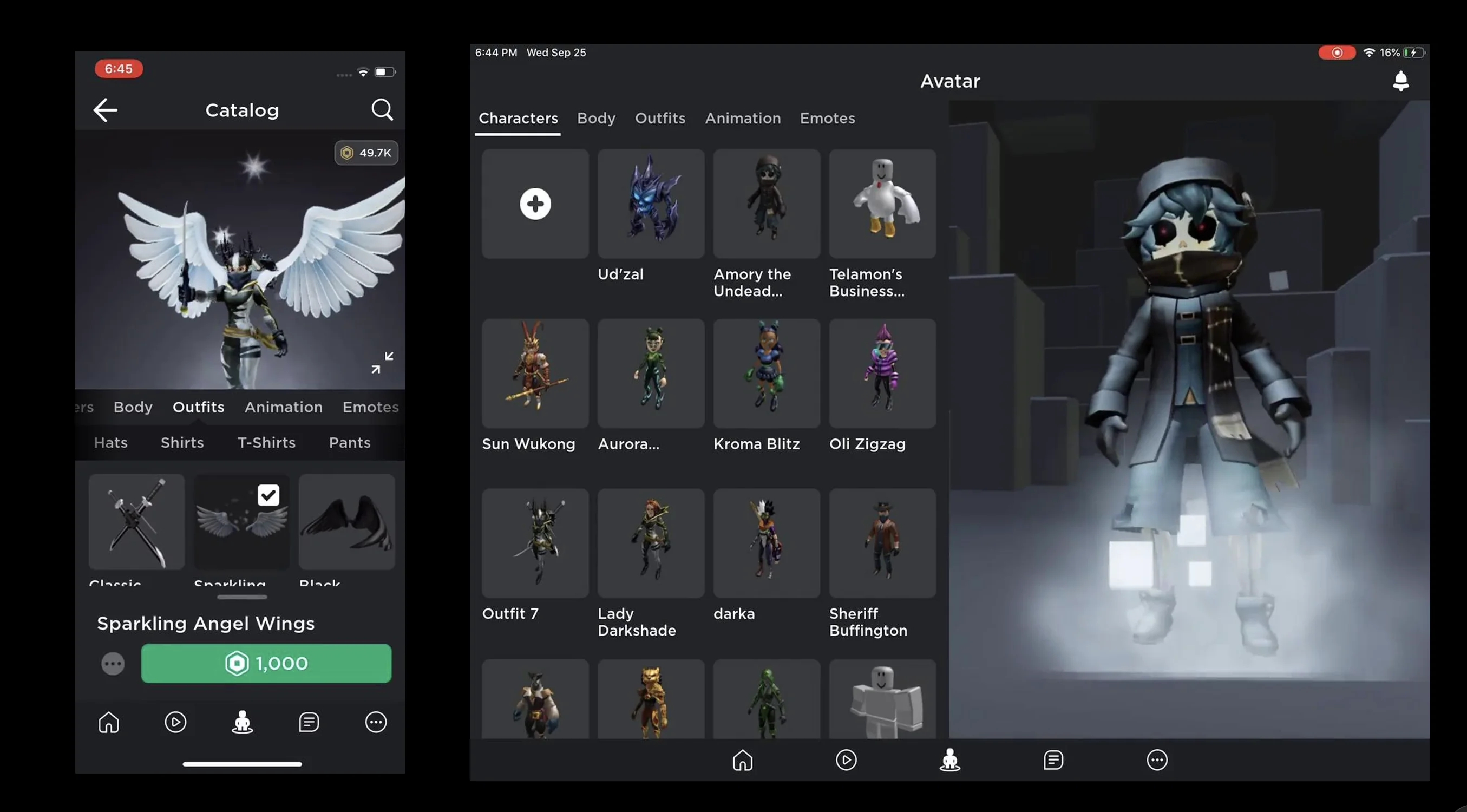Tap the 49.7K Robux balance badge

tap(366, 153)
